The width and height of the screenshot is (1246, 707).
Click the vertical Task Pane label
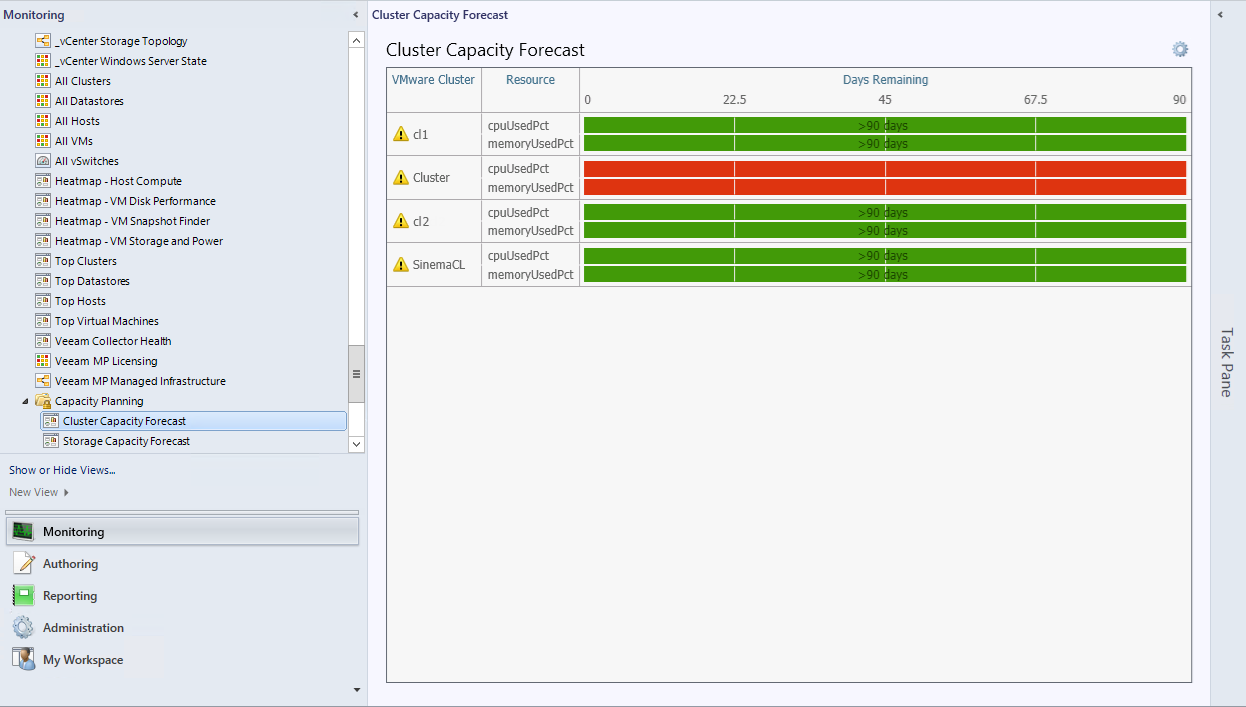coord(1227,362)
